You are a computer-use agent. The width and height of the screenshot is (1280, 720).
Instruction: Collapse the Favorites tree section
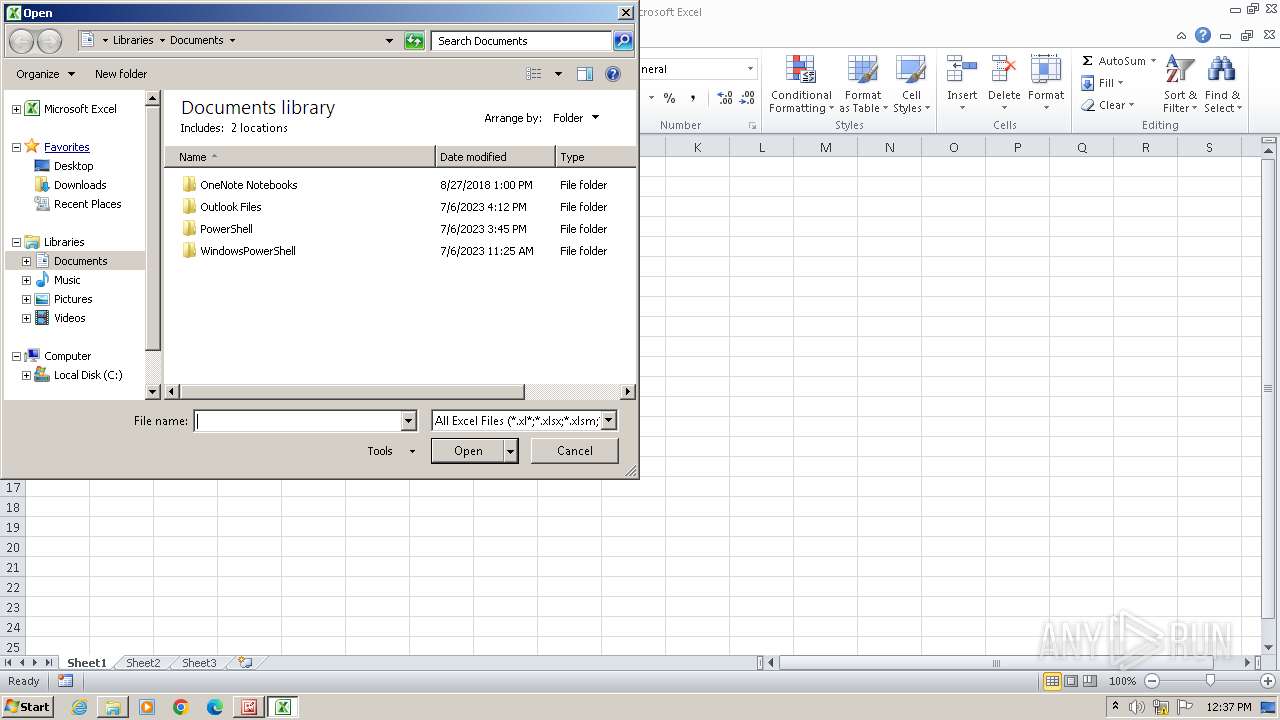(x=16, y=147)
